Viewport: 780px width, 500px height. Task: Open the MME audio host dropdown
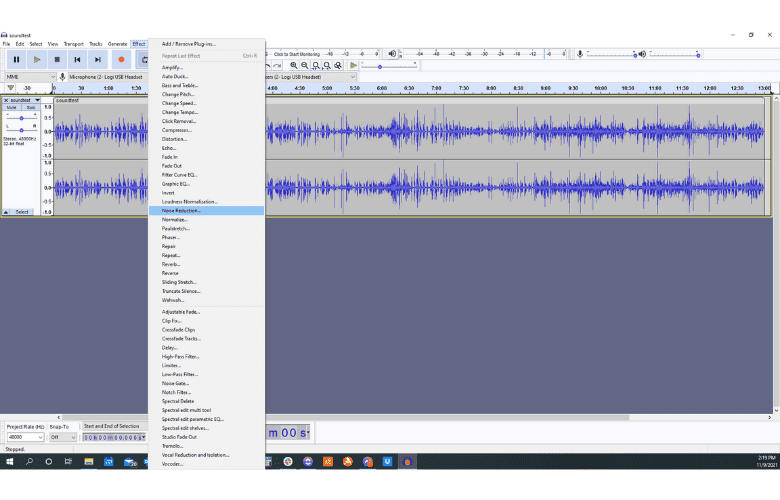point(28,76)
